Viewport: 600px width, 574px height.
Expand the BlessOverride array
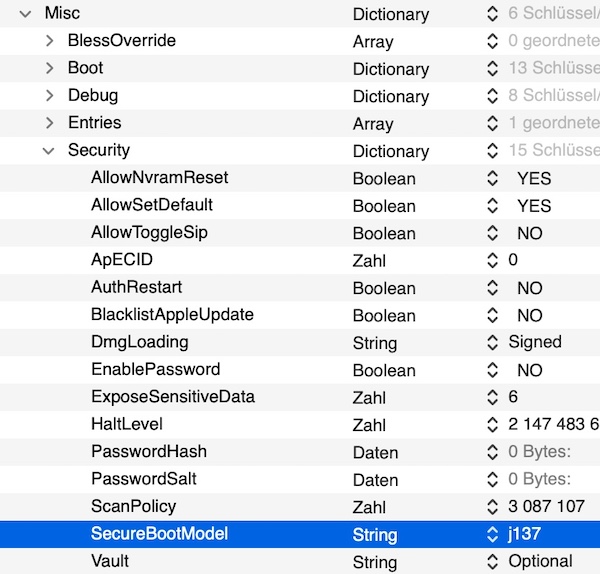49,41
